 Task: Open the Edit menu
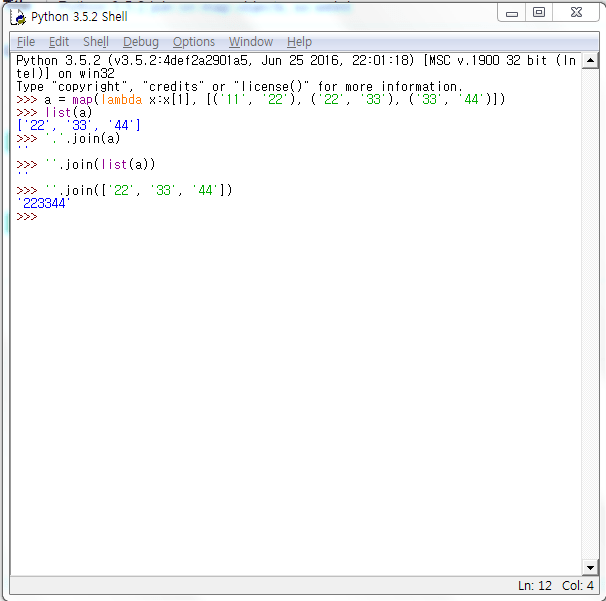[x=59, y=42]
